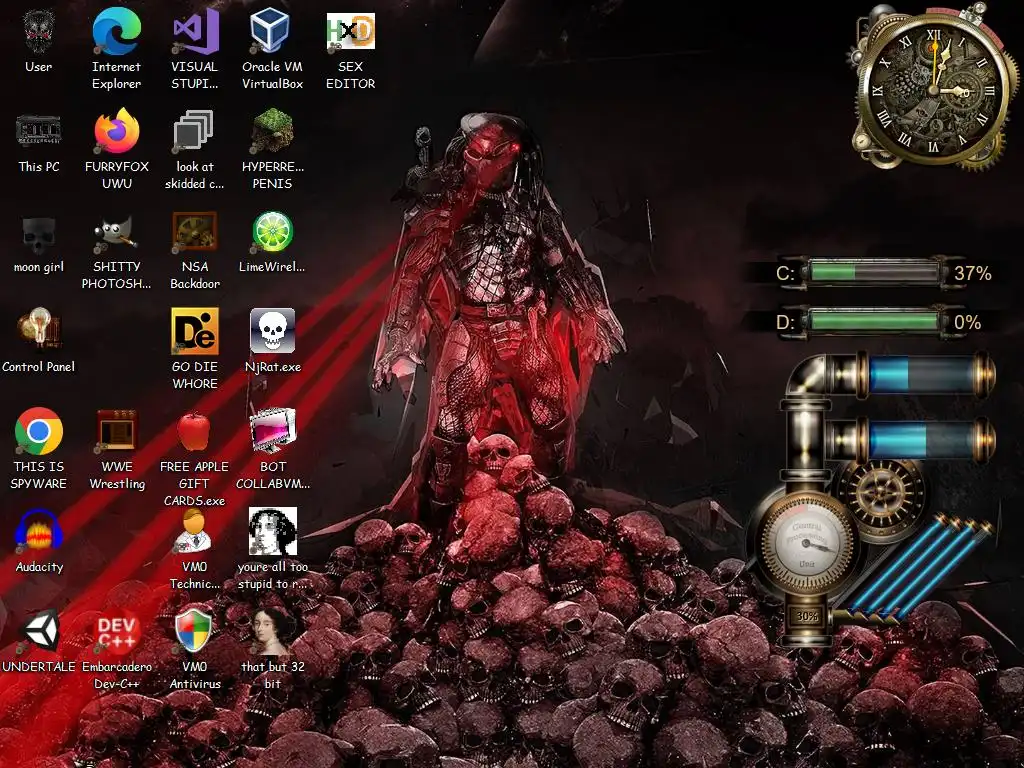The image size is (1024, 768).
Task: Click the 30% CPU readout plate
Action: pos(807,615)
